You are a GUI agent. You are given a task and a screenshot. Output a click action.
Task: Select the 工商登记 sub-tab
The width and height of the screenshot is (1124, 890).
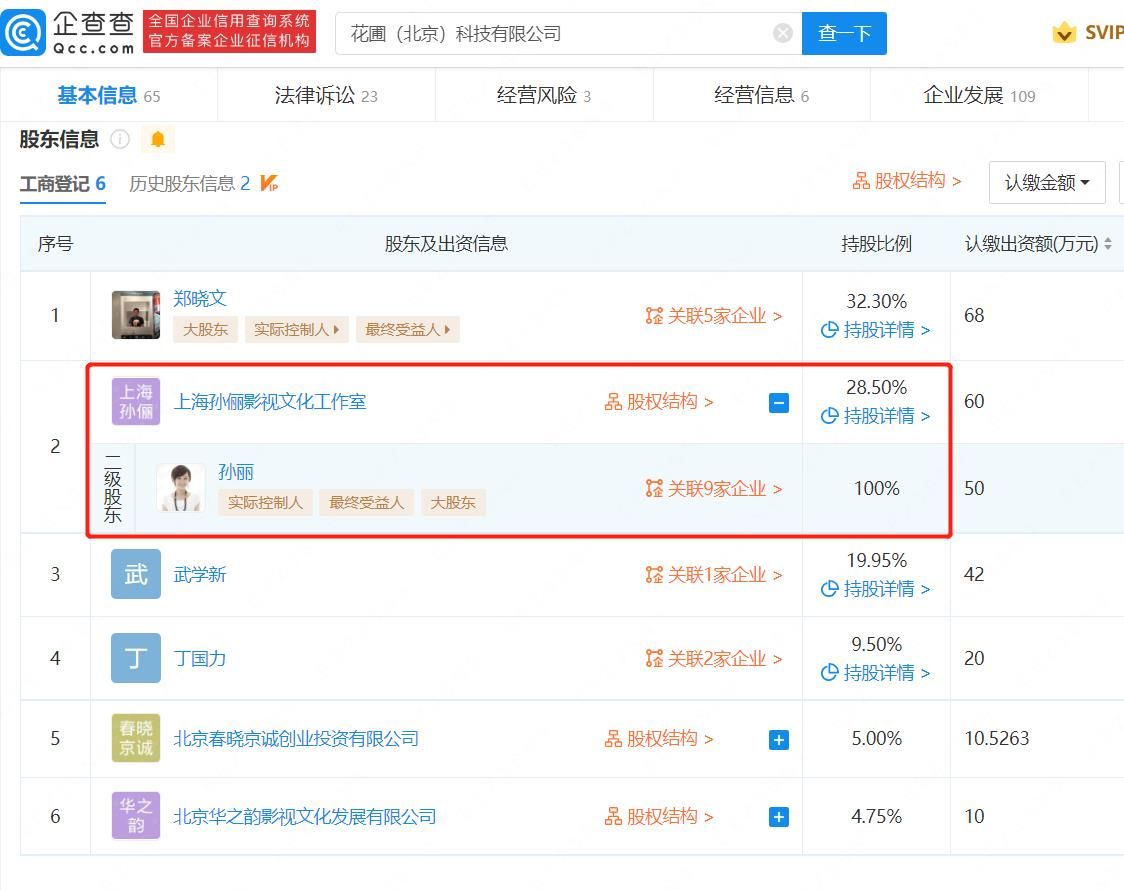point(62,184)
